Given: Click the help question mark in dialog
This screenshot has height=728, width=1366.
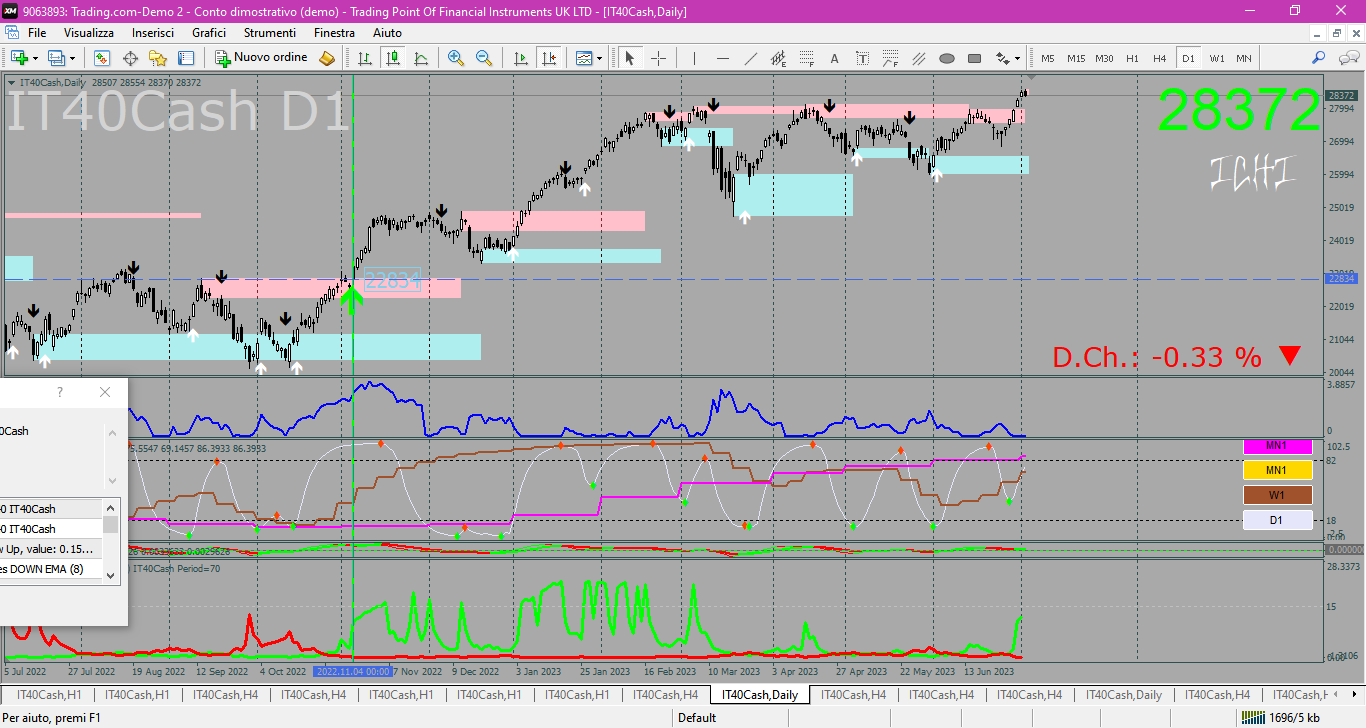Looking at the screenshot, I should pos(60,392).
